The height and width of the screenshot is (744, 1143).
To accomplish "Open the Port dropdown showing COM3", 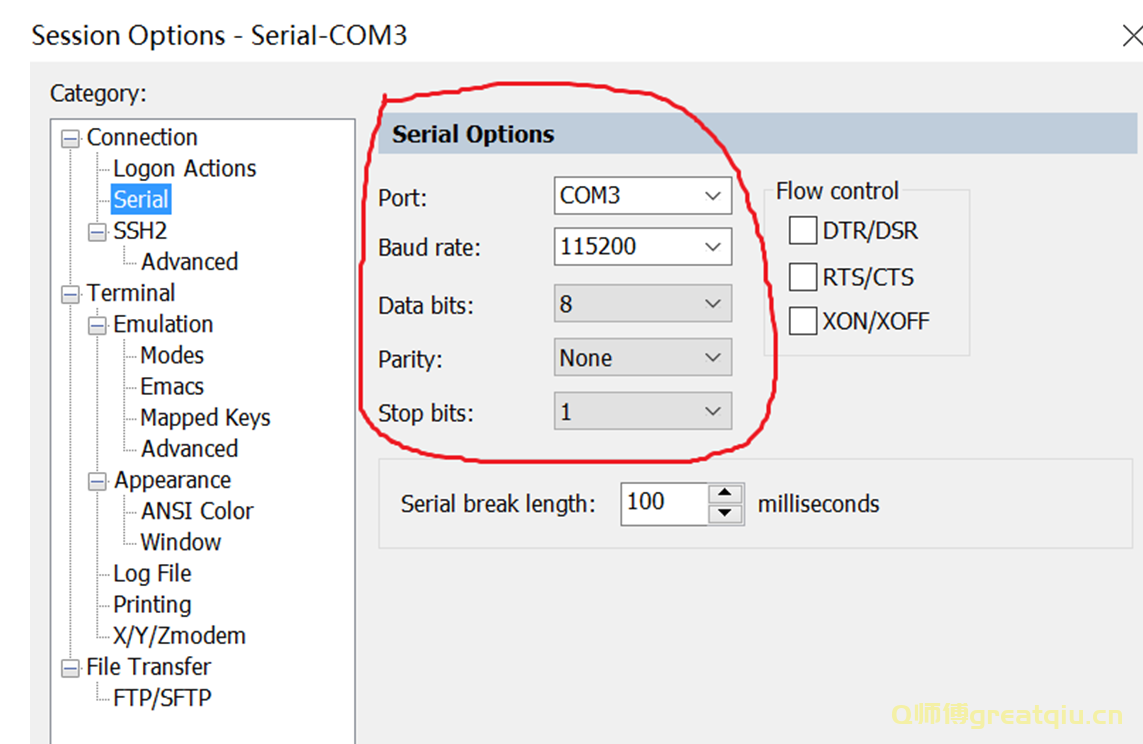I will coord(642,196).
